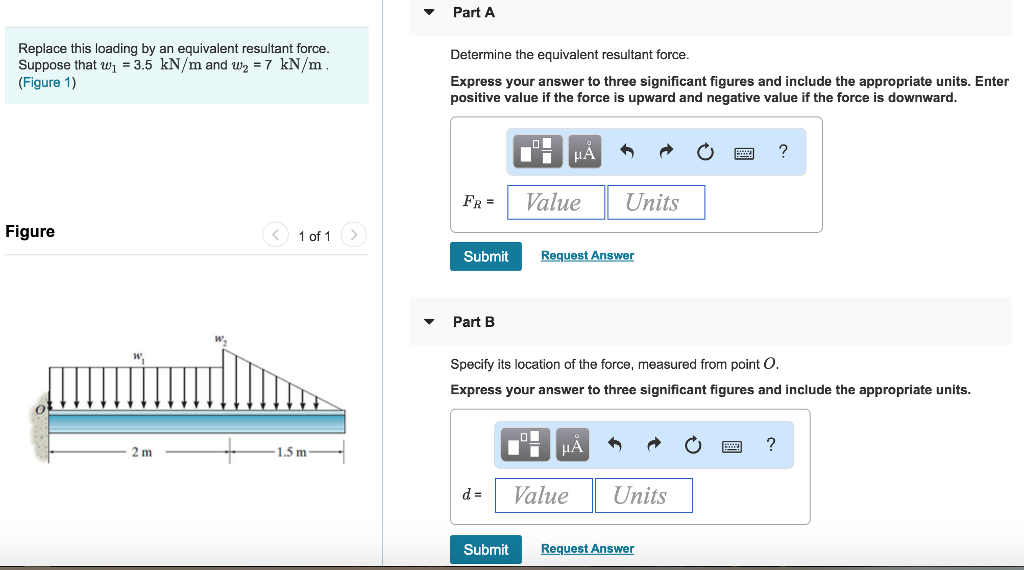Click the F_R Value input field

(x=556, y=202)
